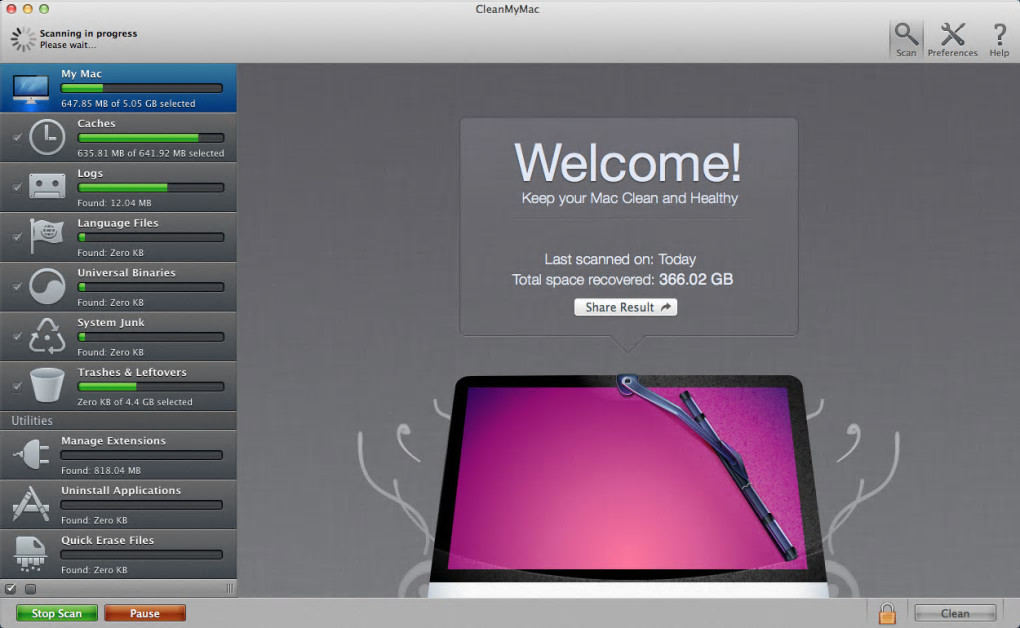Click the Utilities section header
Viewport: 1020px width, 628px height.
(32, 420)
